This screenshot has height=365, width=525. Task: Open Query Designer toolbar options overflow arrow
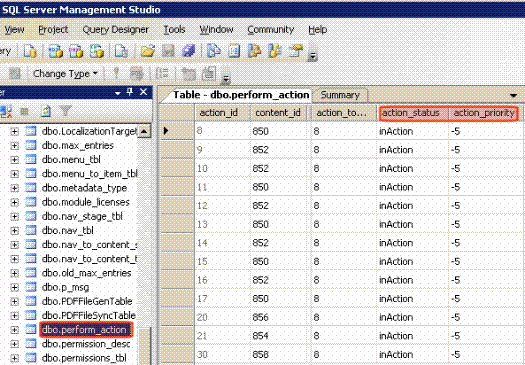click(226, 78)
